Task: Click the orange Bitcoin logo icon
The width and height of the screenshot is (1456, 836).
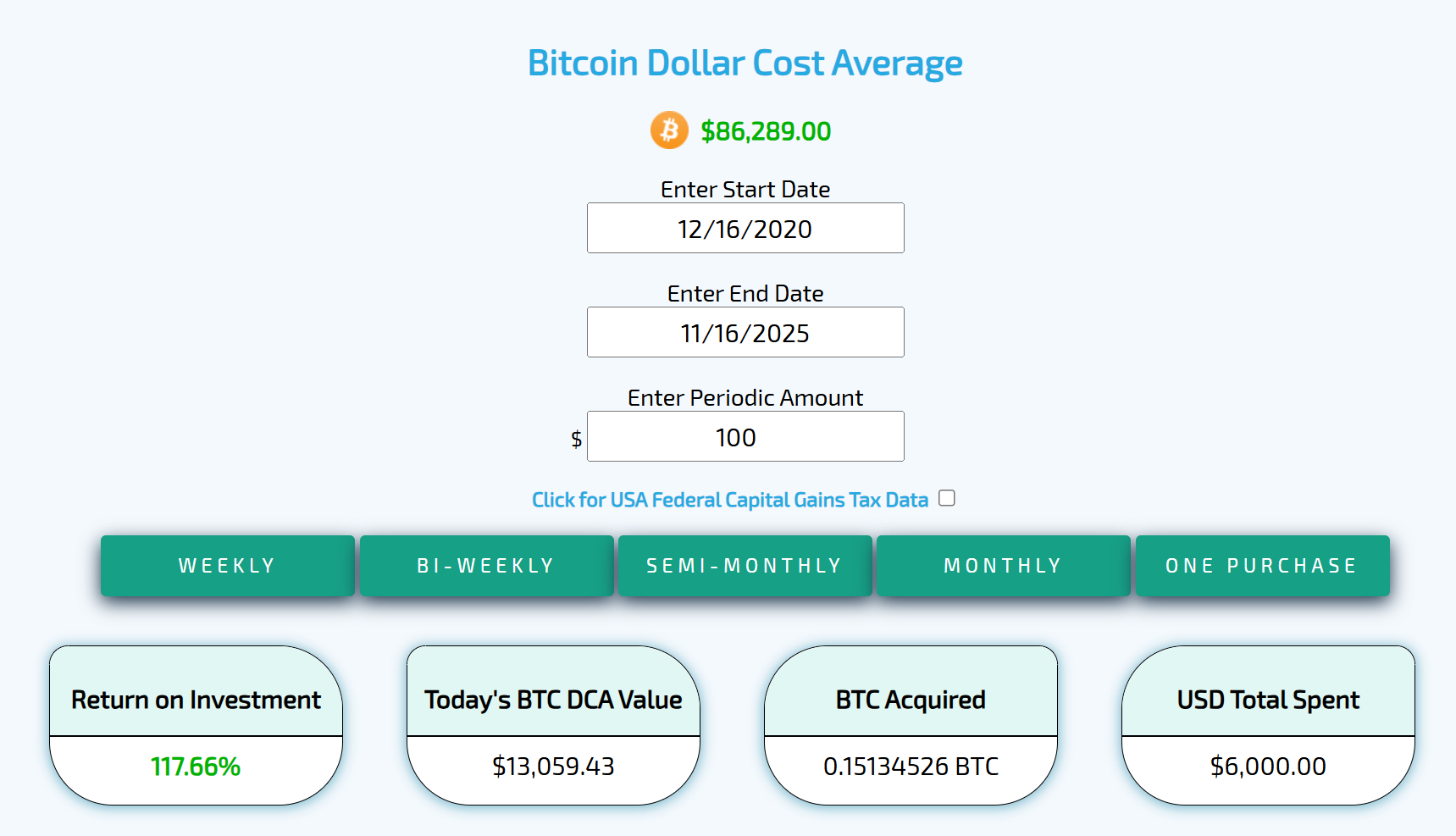Action: tap(669, 130)
